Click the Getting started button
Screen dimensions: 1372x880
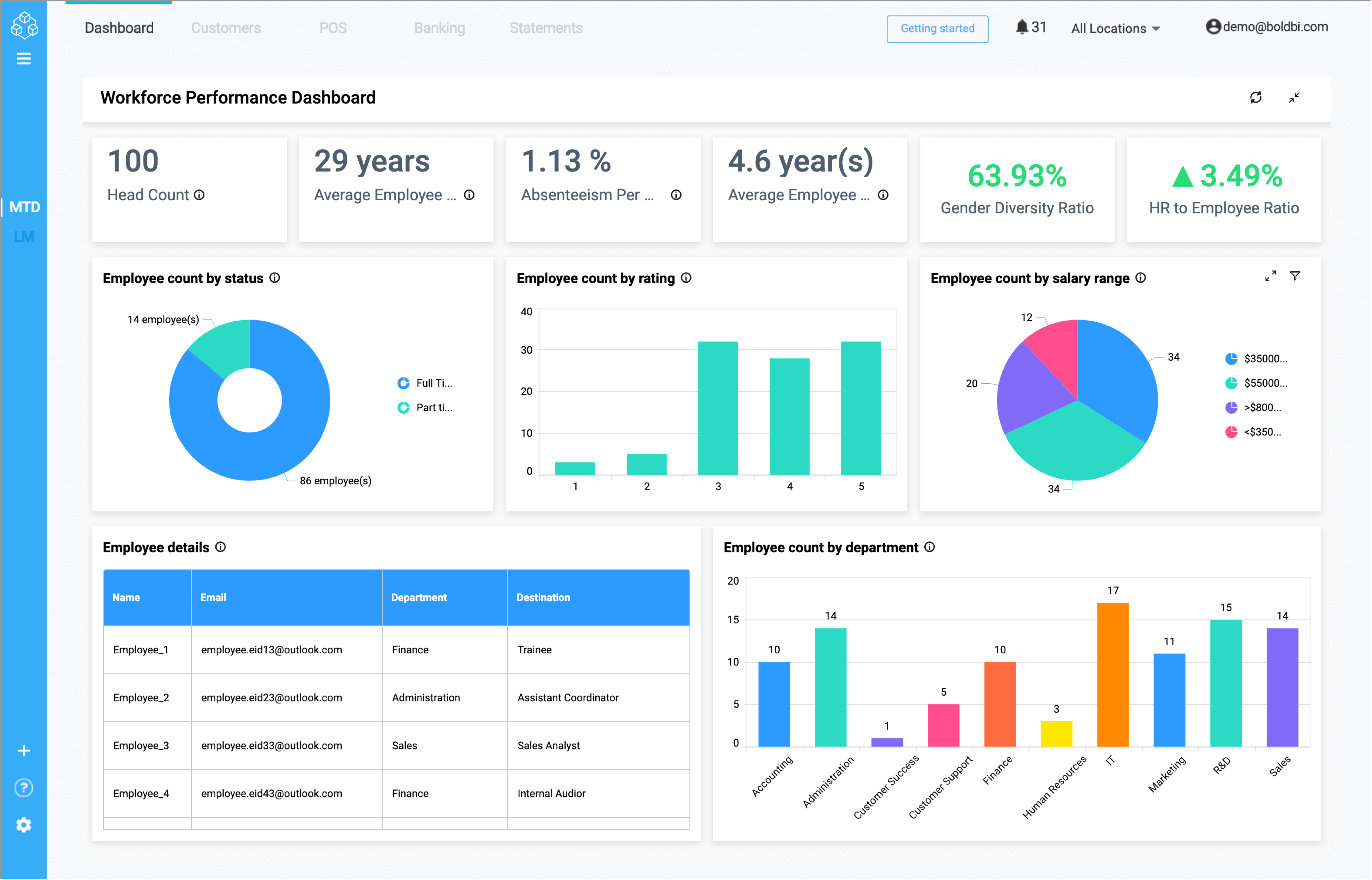pos(937,29)
